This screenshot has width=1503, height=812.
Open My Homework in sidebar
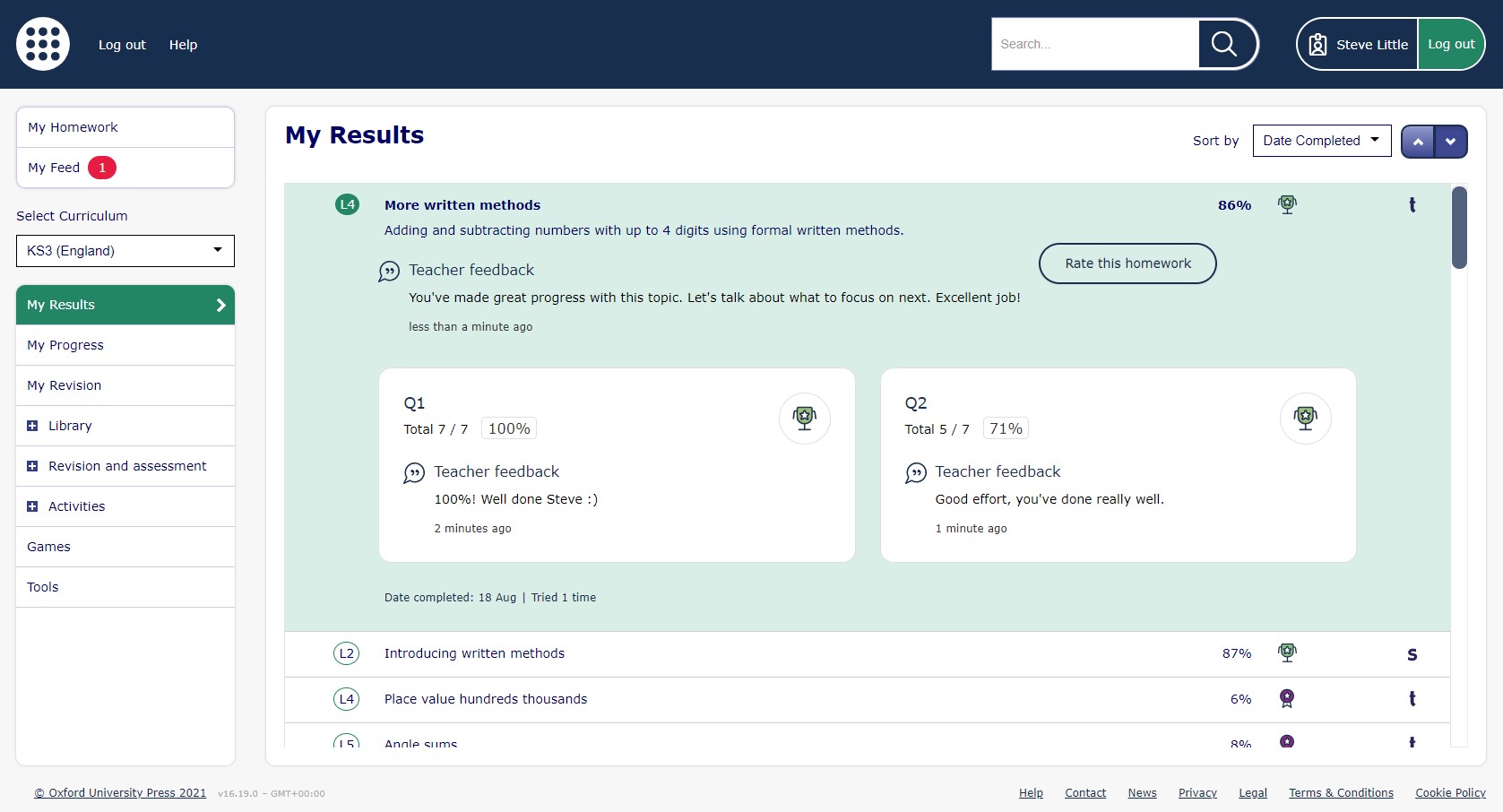point(125,127)
